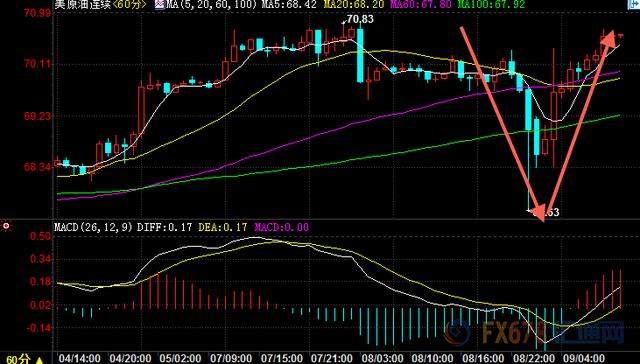Viewport: 640px width, 364px height.
Task: Click the purple MA60 value label
Action: [420, 5]
